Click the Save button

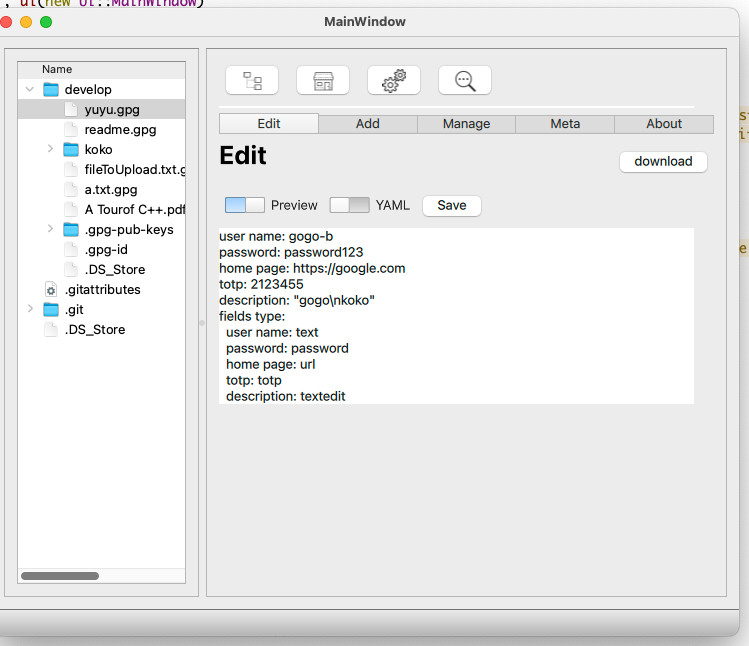point(452,205)
